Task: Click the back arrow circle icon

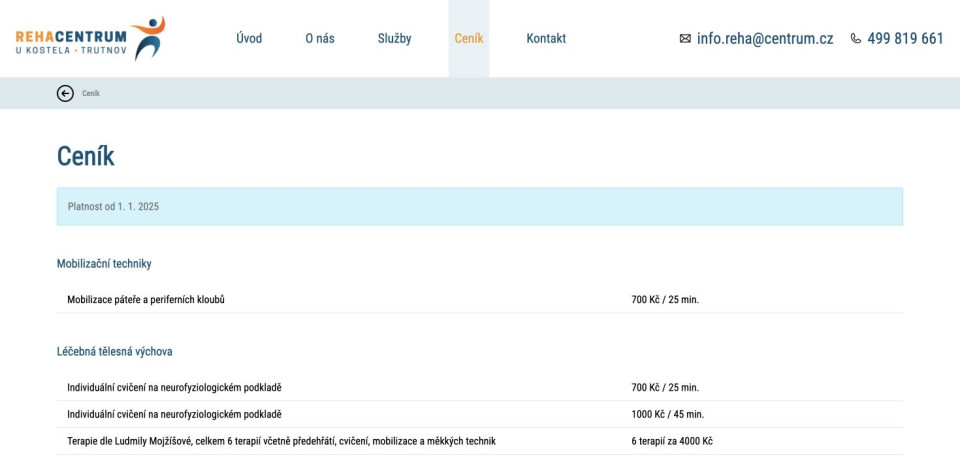Action: [x=65, y=93]
